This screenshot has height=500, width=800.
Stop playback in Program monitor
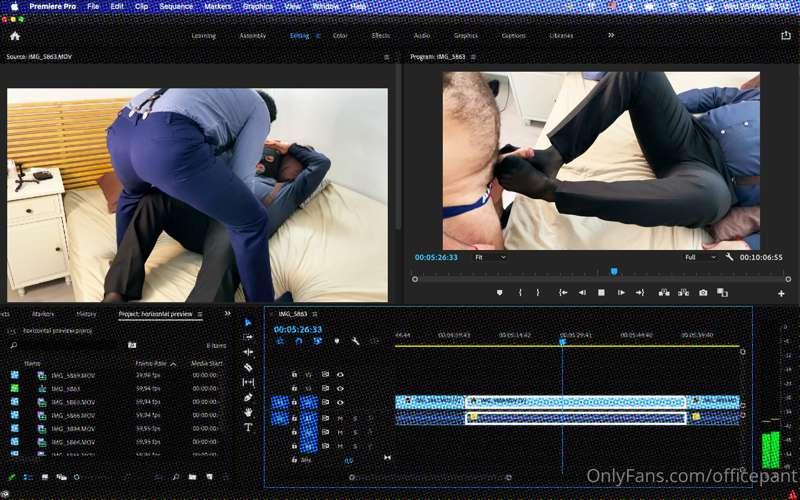601,293
